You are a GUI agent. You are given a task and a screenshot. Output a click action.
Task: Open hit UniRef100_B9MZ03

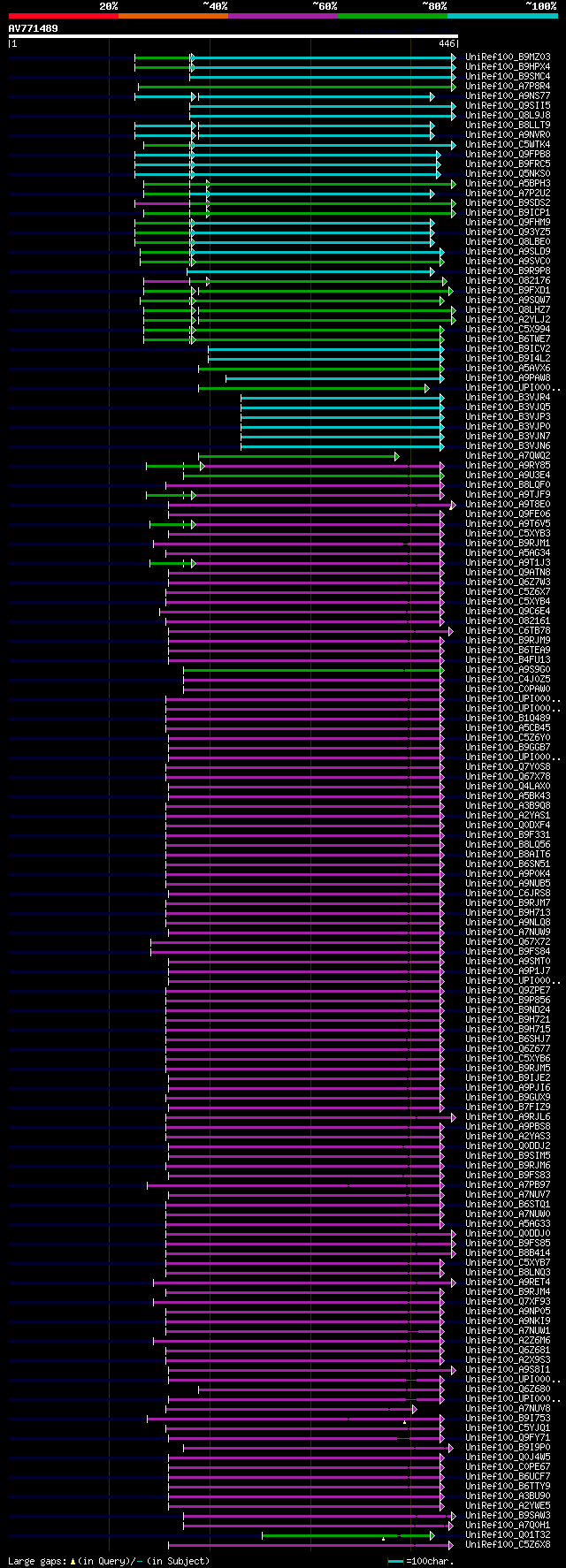508,57
